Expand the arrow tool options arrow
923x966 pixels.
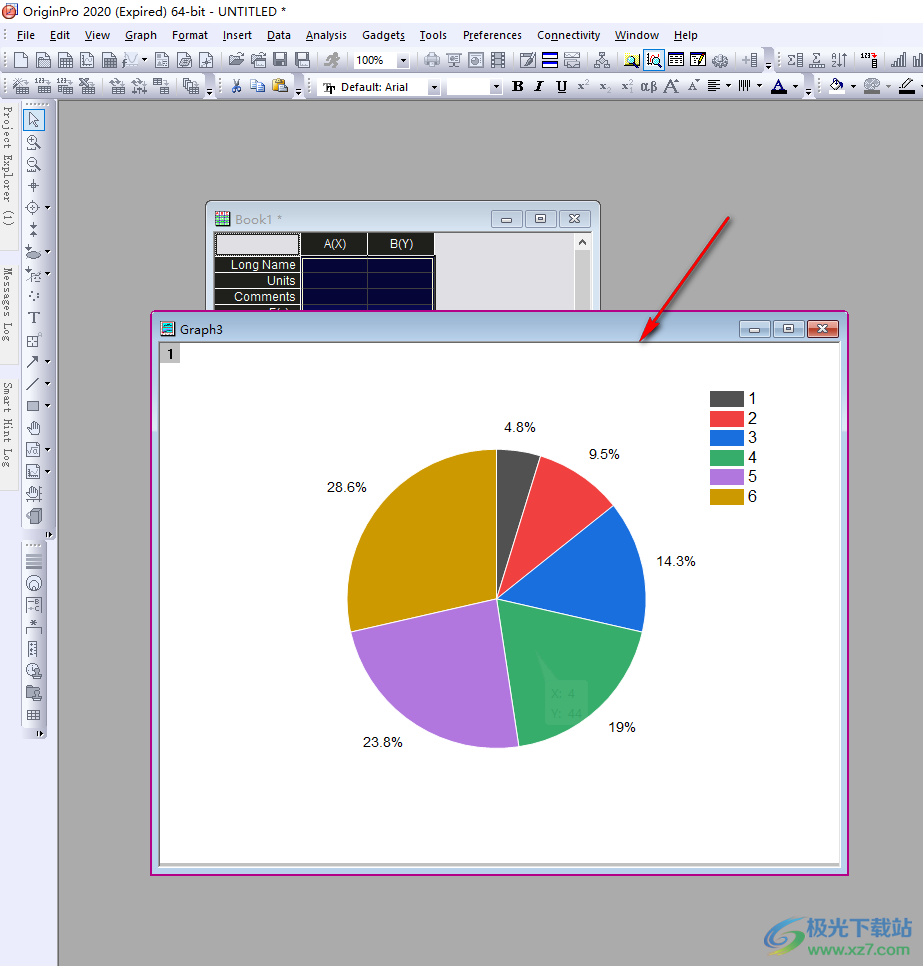coord(47,362)
